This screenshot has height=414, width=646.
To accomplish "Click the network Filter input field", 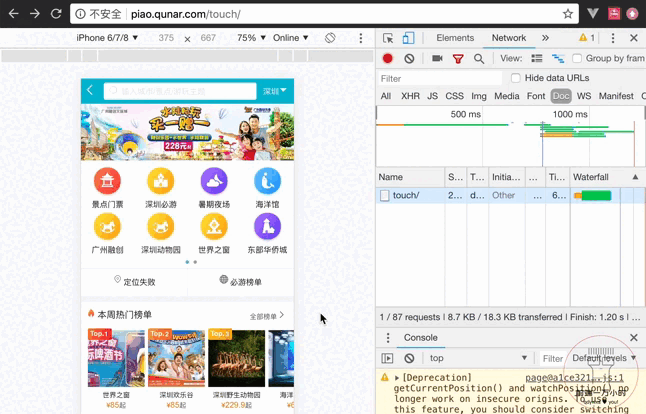I will 440,78.
